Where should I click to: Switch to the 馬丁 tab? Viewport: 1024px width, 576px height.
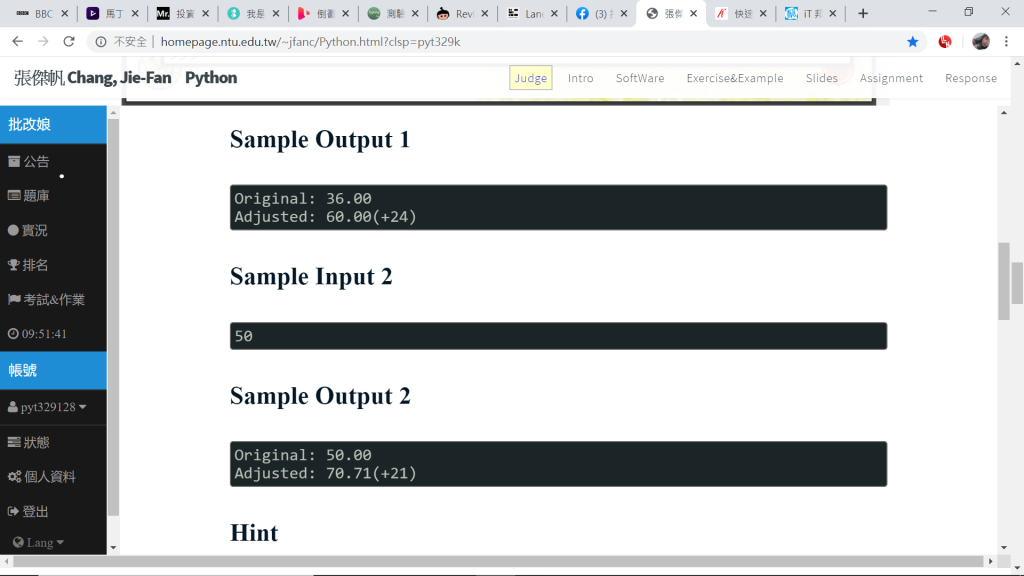pos(112,13)
